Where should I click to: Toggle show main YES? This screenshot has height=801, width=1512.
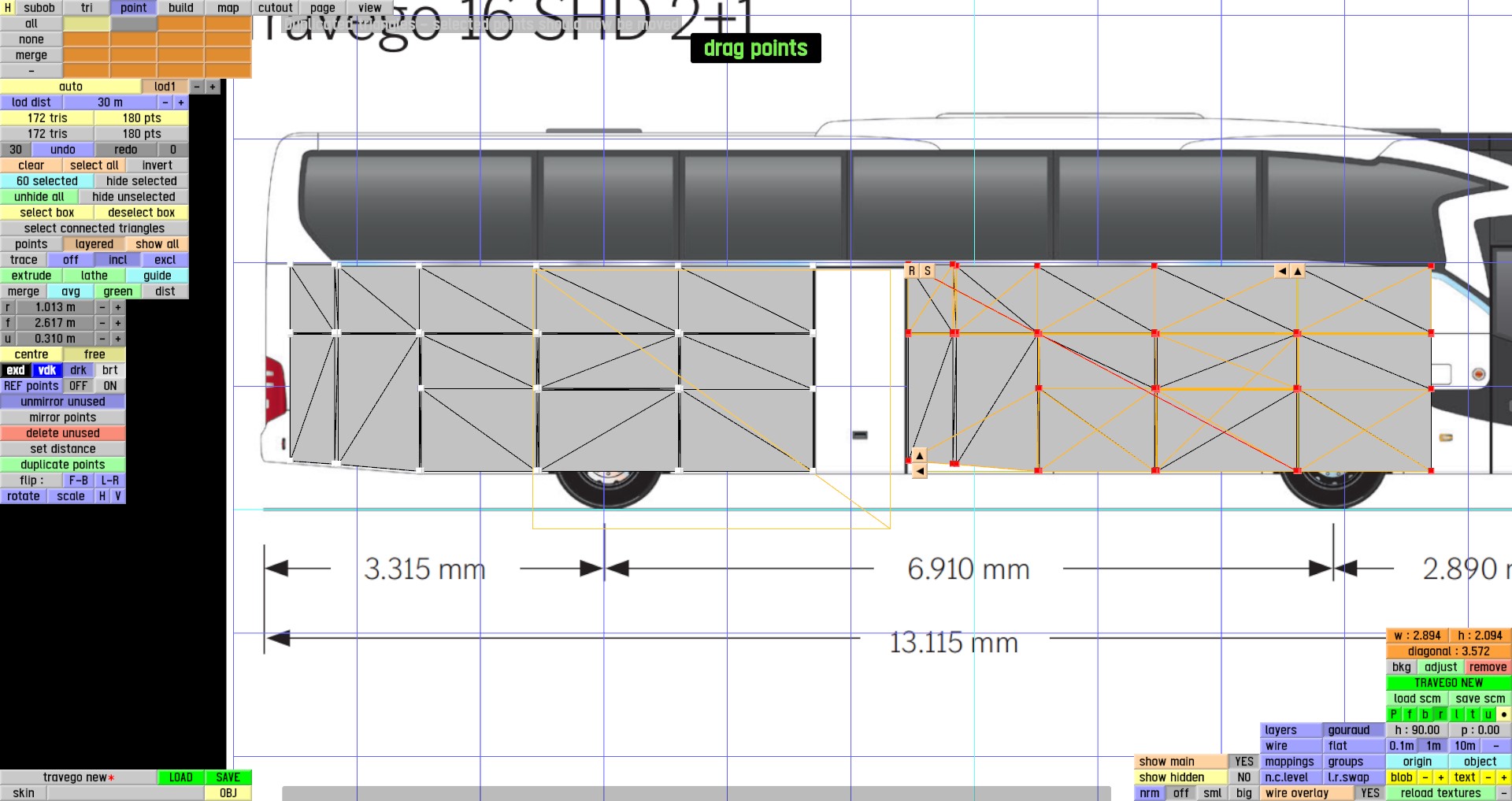(1244, 762)
